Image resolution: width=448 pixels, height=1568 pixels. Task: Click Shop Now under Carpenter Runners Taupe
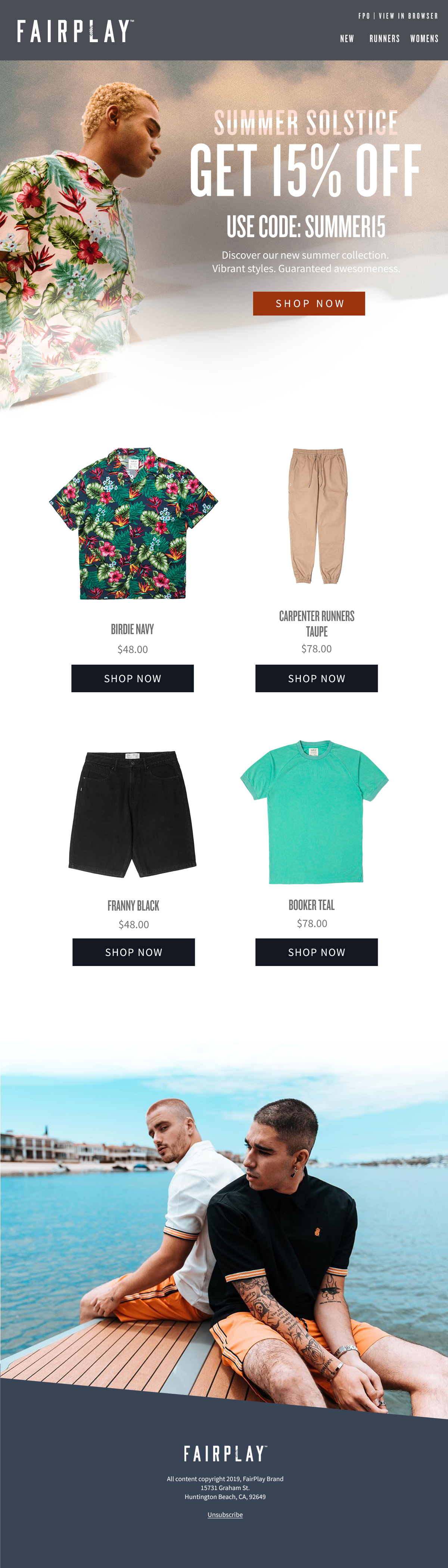click(316, 678)
